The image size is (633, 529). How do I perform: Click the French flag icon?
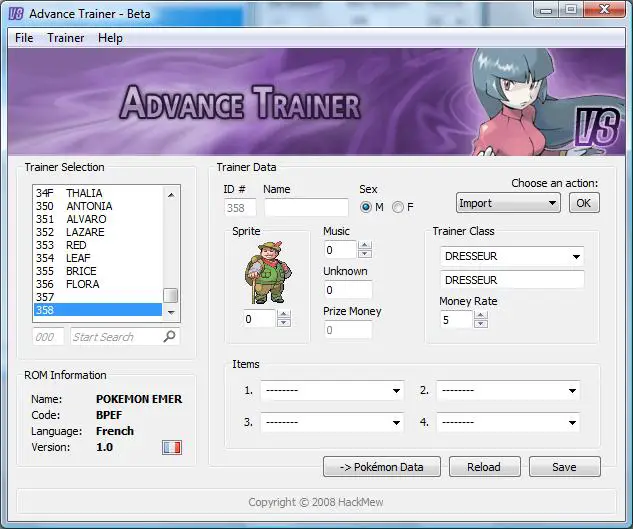pos(172,447)
